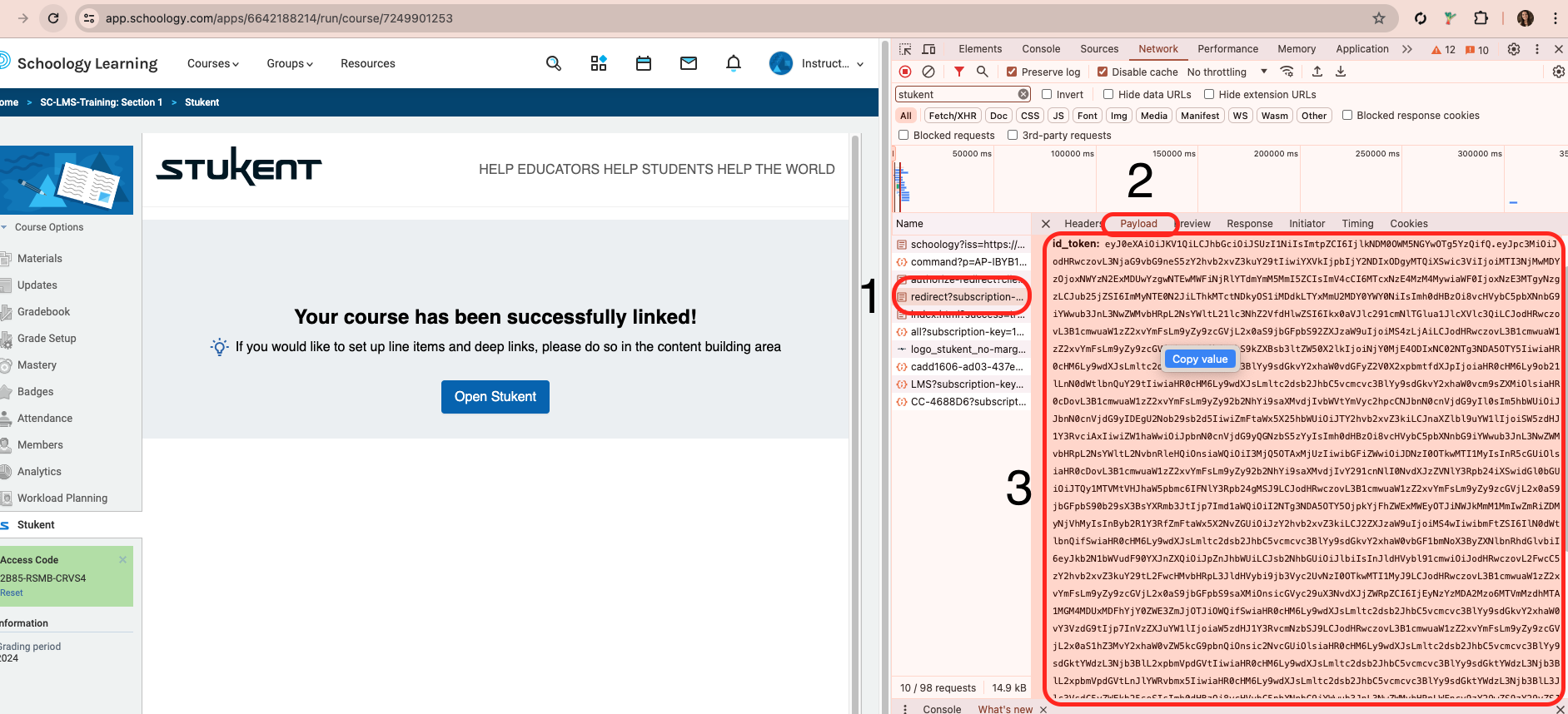The image size is (1568, 714).
Task: Toggle the network filter funnel icon
Action: (x=959, y=72)
